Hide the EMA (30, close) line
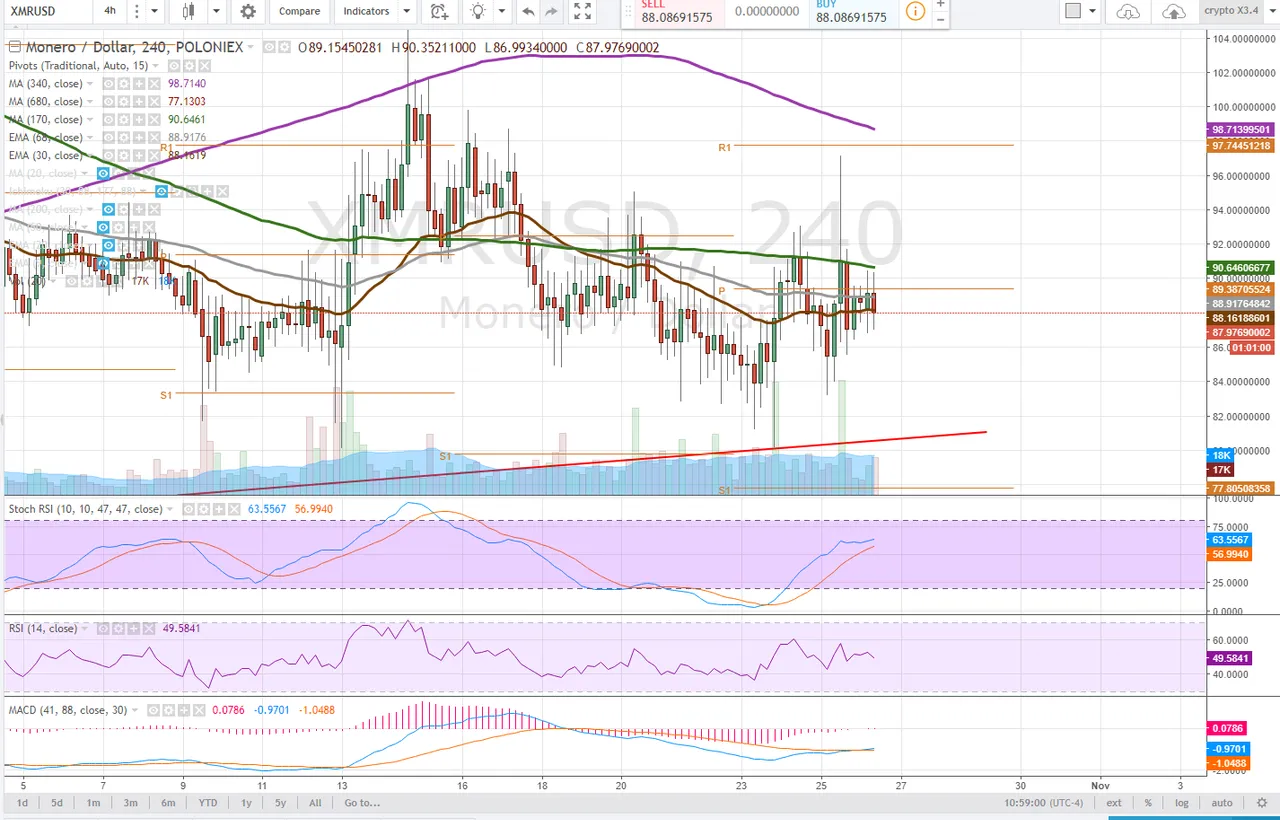Viewport: 1280px width, 820px height. click(108, 155)
